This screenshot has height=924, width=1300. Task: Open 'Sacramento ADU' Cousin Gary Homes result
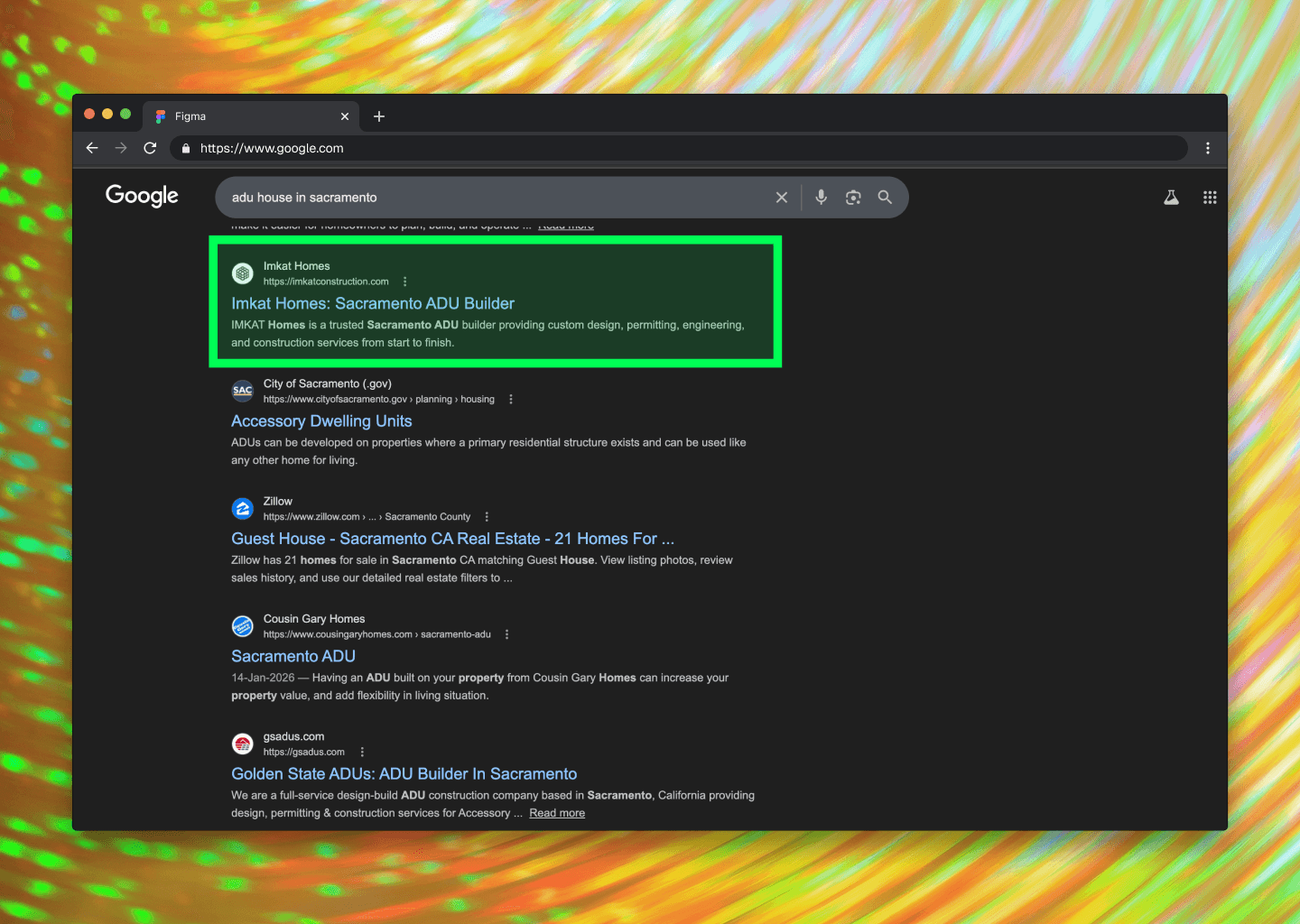click(293, 656)
